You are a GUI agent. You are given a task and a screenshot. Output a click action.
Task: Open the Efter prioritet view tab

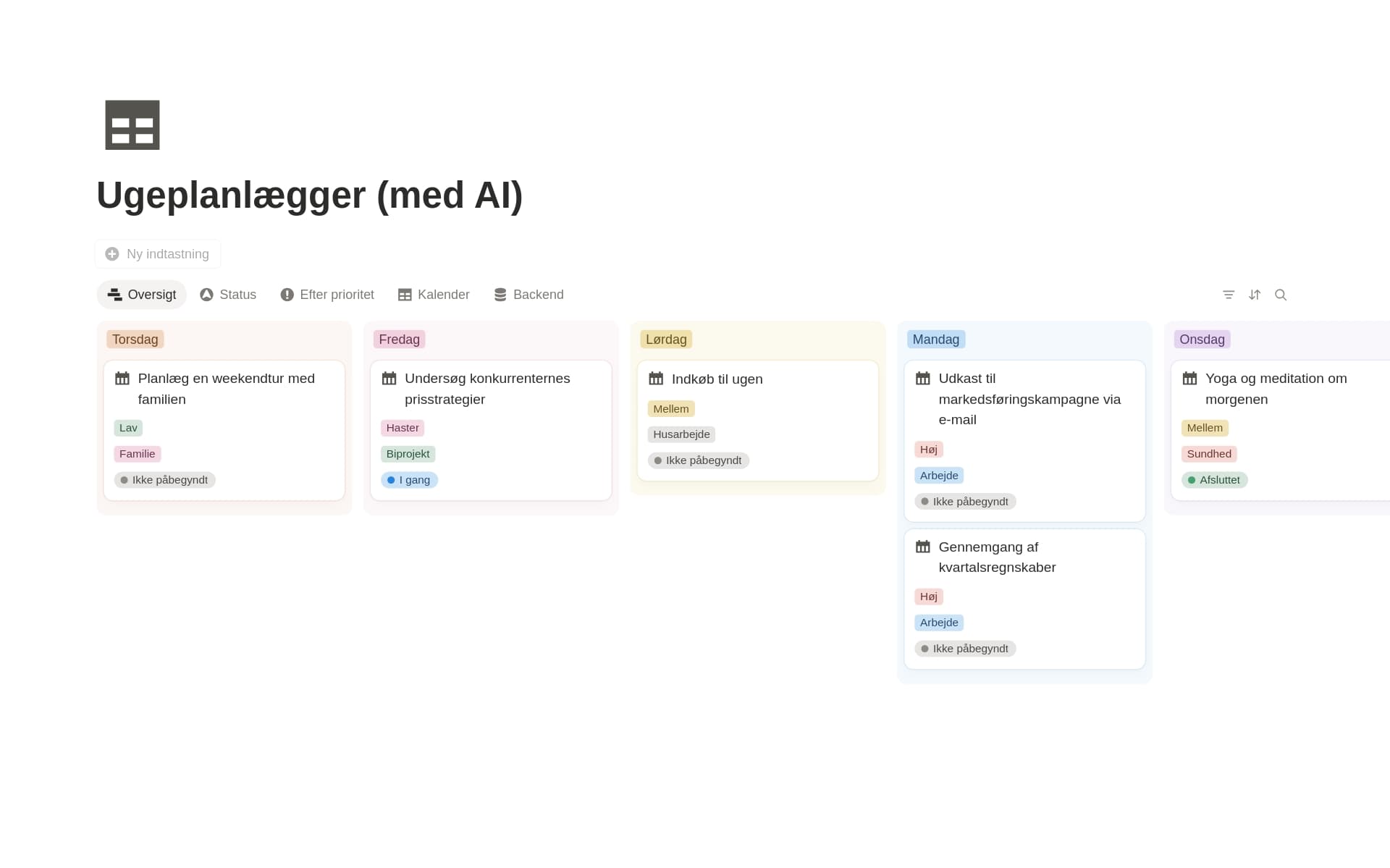tap(327, 295)
